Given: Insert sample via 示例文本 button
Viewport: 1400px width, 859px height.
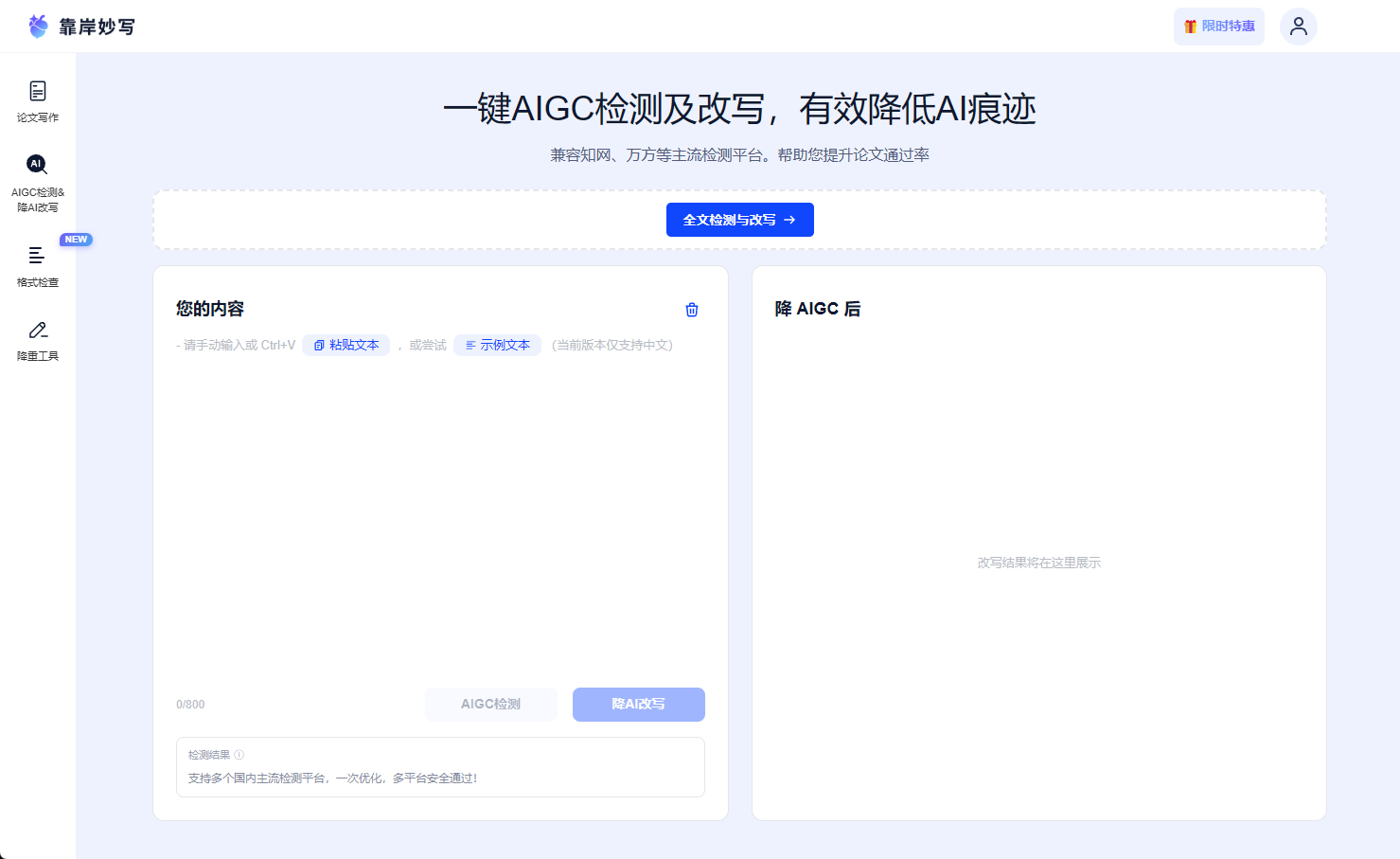Looking at the screenshot, I should 497,345.
